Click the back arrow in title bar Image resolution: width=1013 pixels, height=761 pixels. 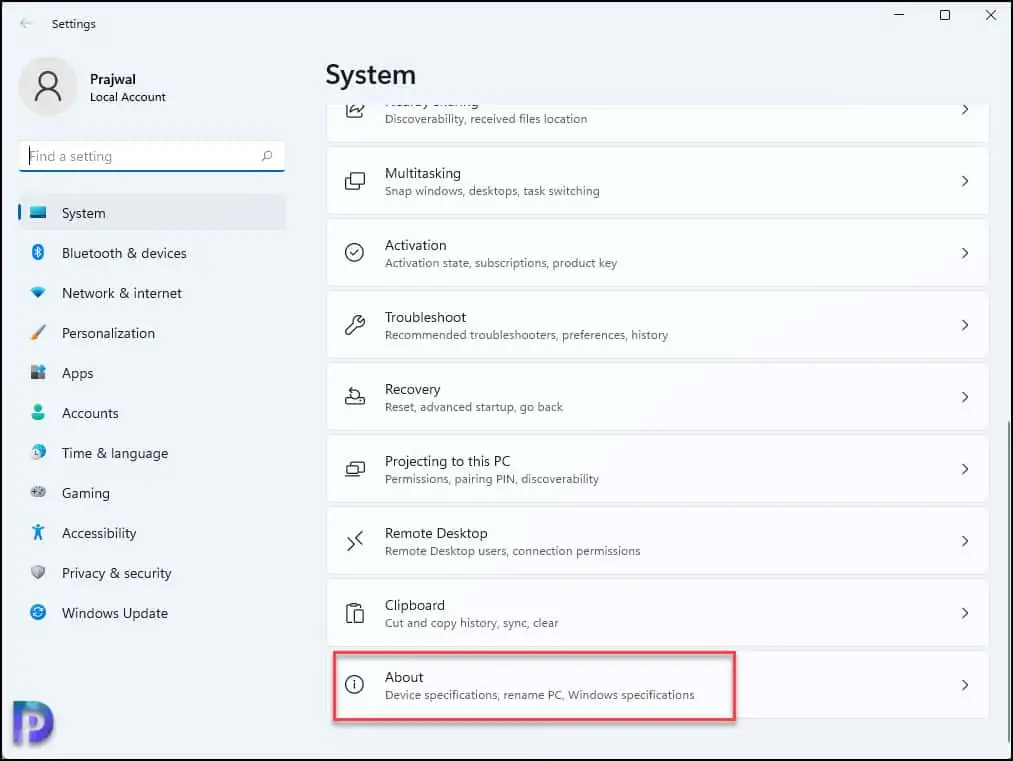(26, 23)
